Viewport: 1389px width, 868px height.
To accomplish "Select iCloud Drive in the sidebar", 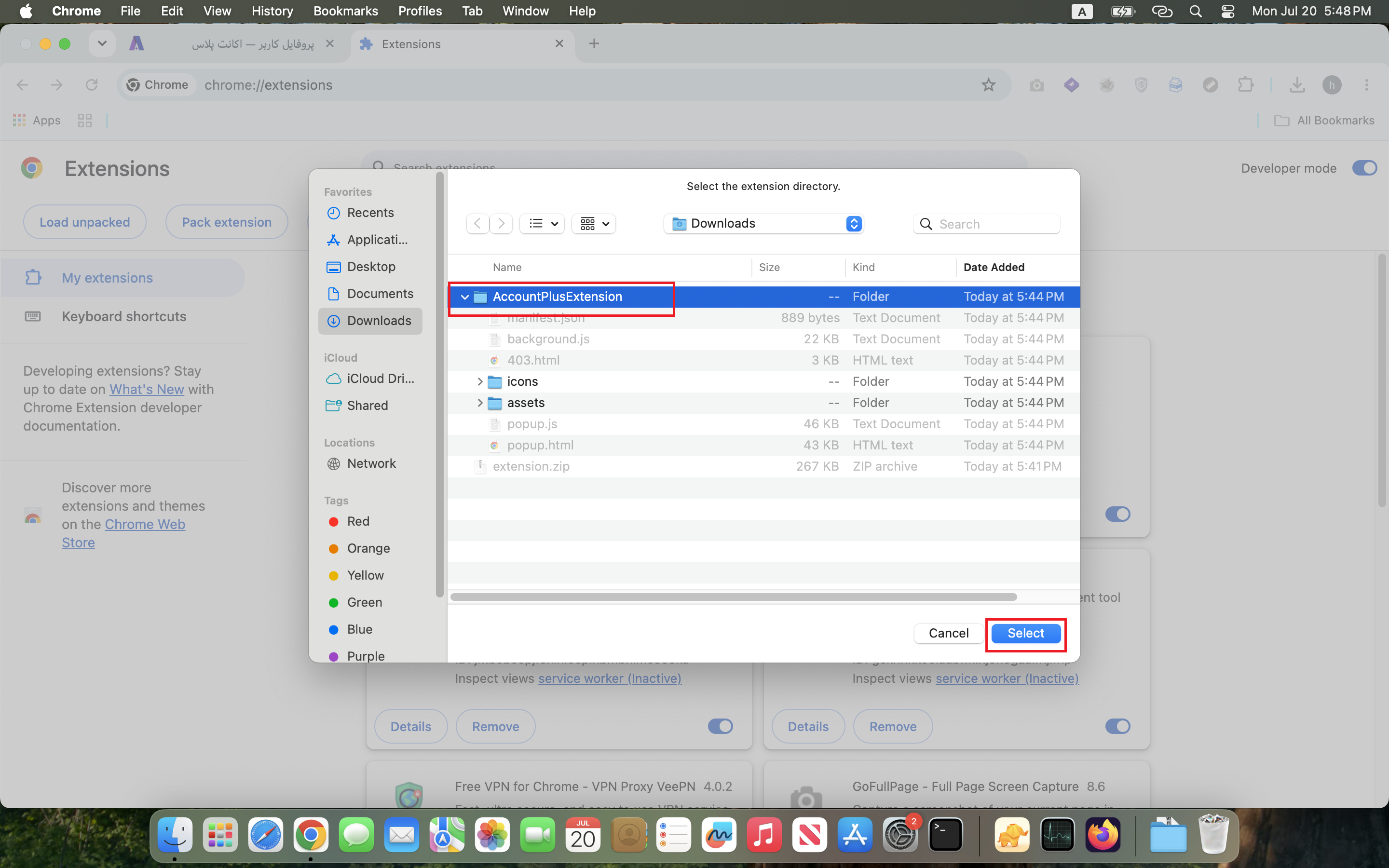I will [x=371, y=379].
